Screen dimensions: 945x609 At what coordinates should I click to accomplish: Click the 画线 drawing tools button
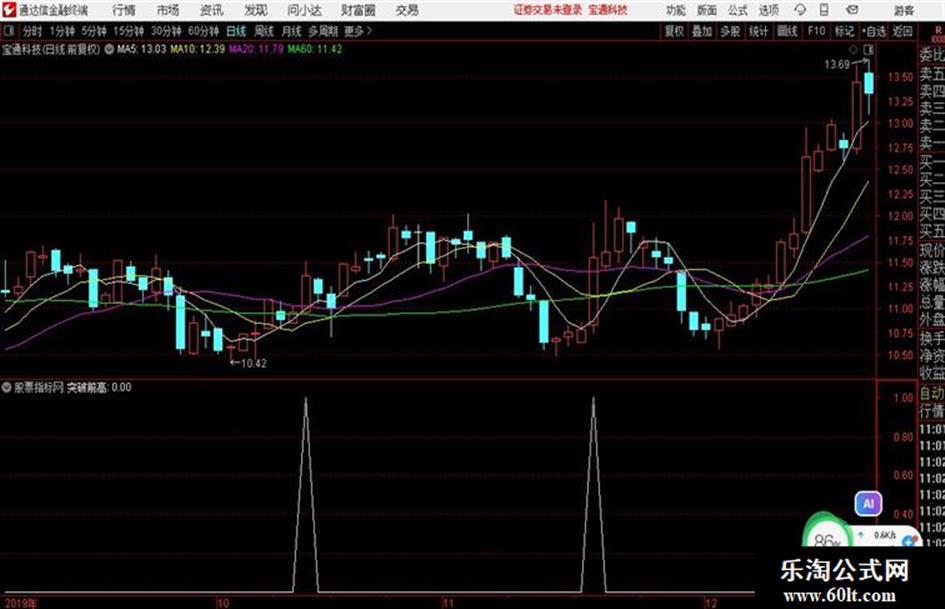[787, 31]
